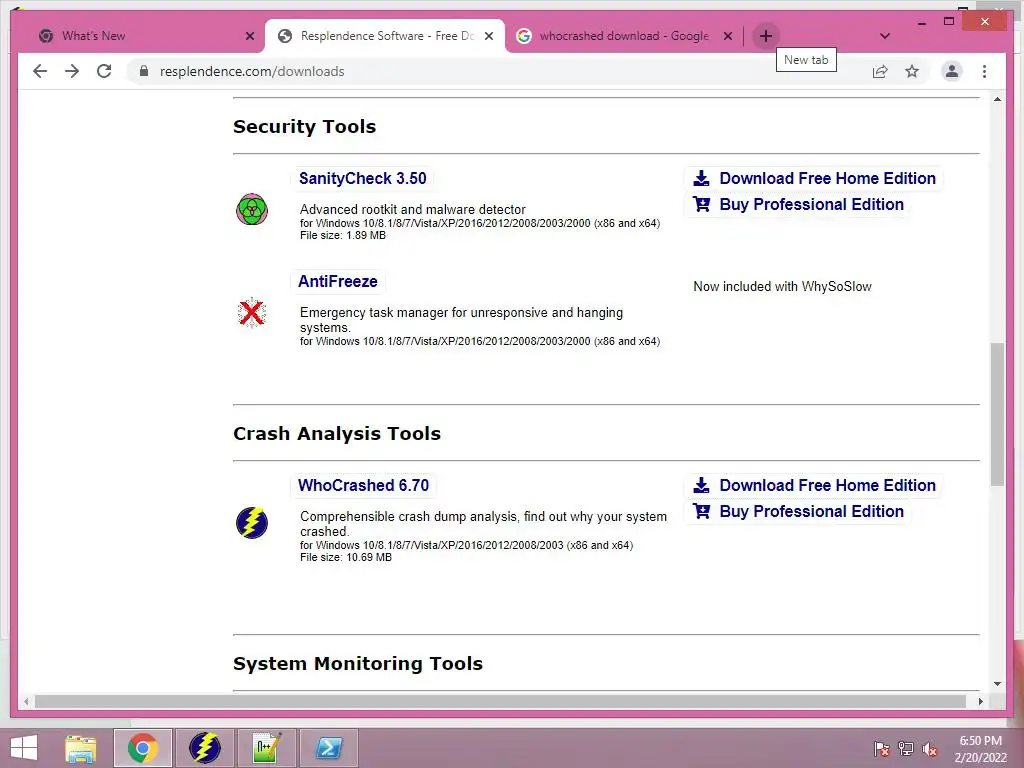1024x768 pixels.
Task: Click the muted volume tray icon
Action: coord(930,749)
